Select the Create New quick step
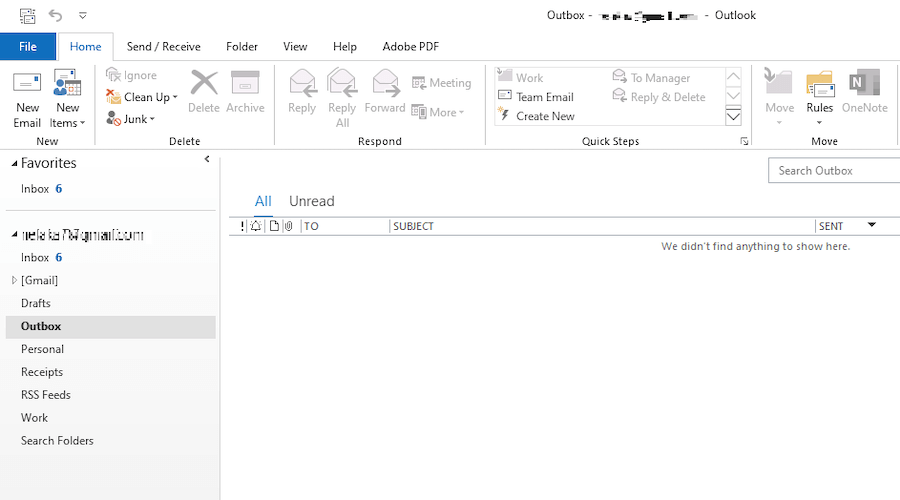Screen dimensions: 900x500 [537, 116]
